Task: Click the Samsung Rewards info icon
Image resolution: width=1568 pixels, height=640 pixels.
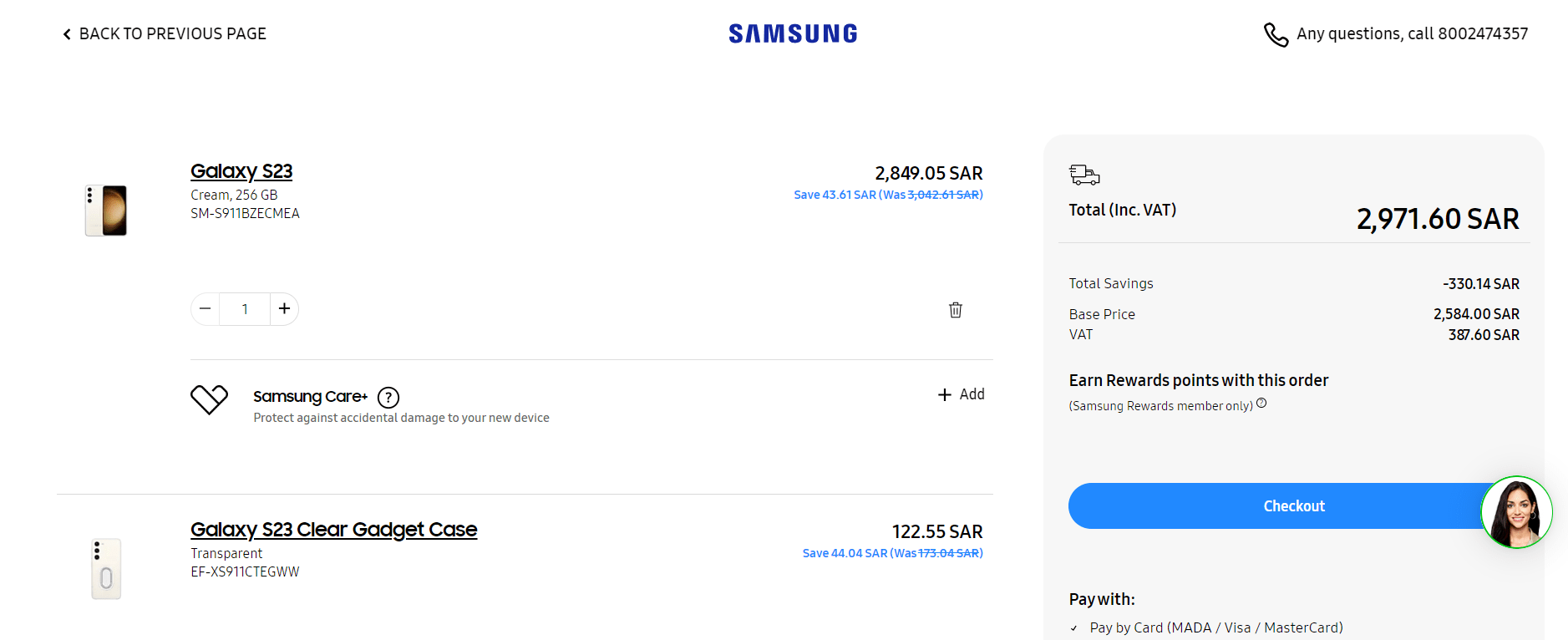Action: (1261, 403)
